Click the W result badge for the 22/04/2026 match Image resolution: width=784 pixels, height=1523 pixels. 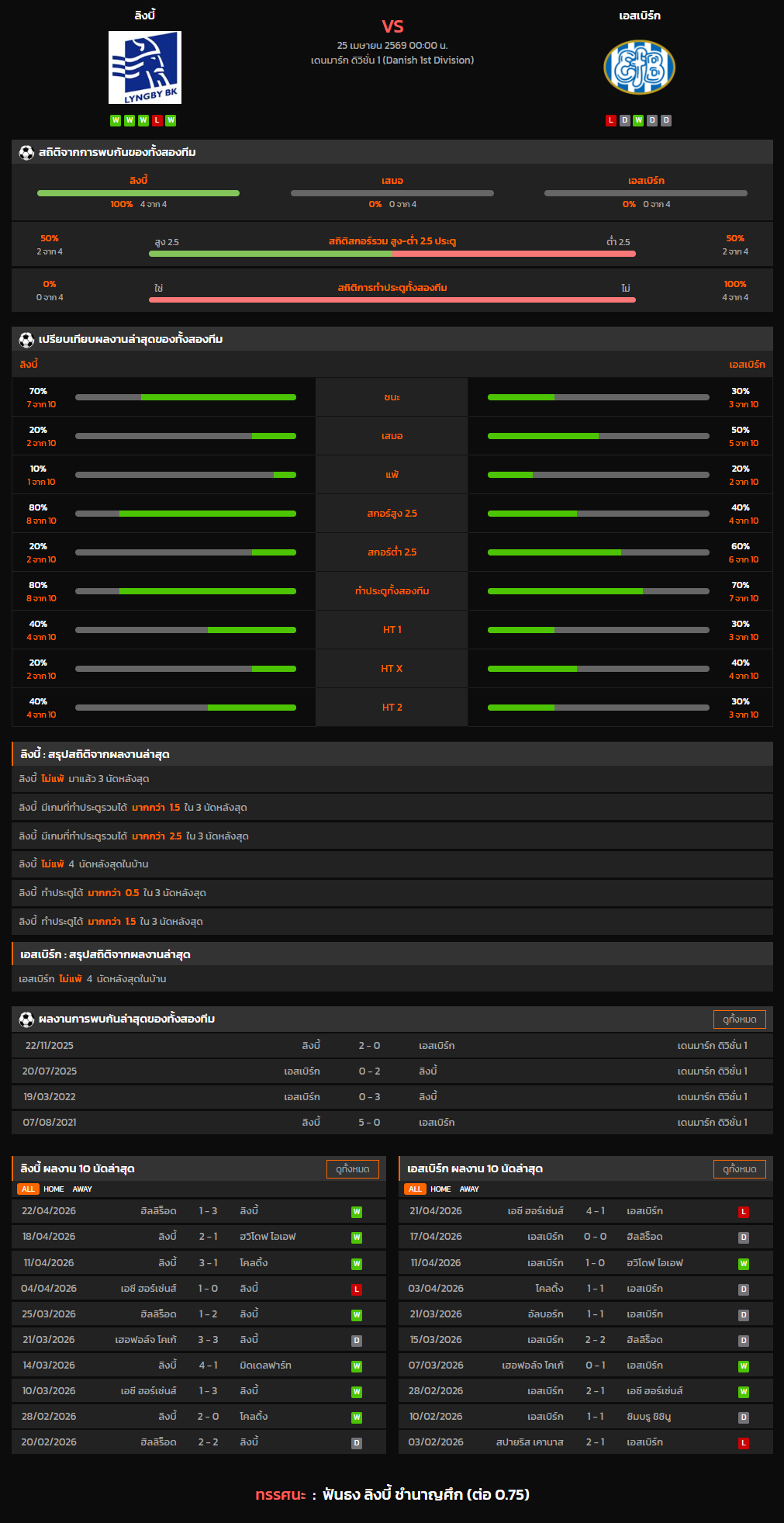click(x=357, y=1212)
